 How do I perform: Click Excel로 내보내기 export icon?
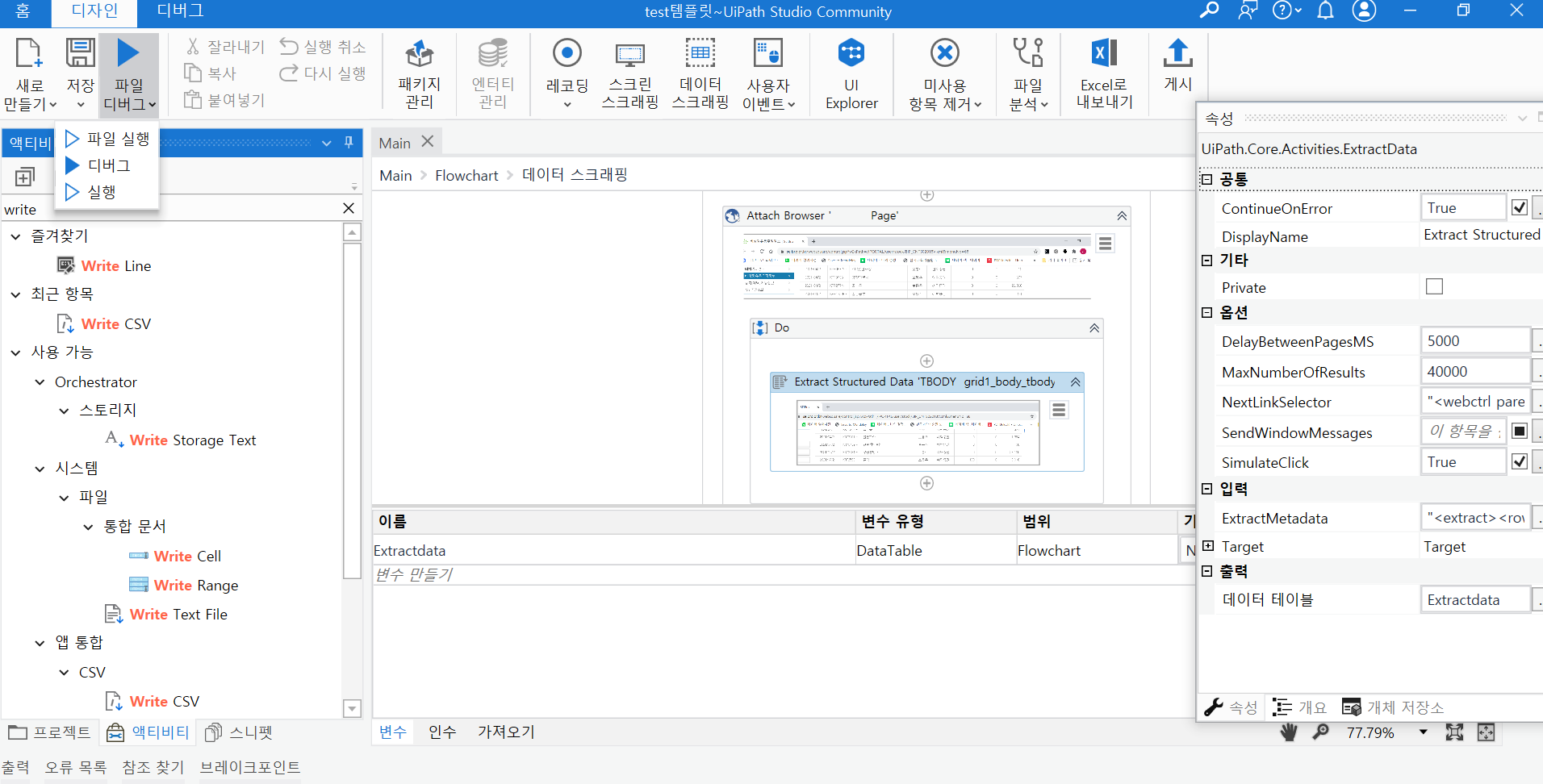[1104, 53]
